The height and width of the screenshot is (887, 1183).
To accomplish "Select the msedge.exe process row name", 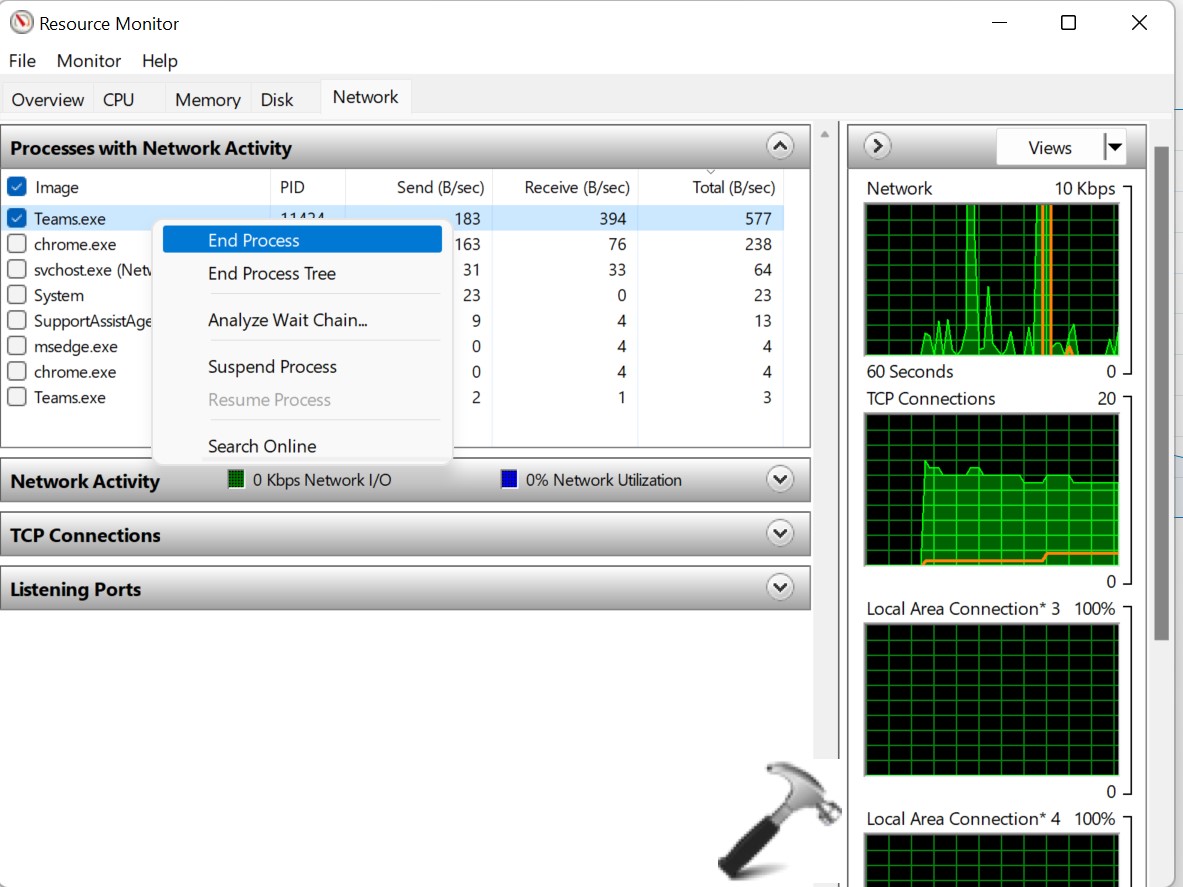I will click(75, 346).
